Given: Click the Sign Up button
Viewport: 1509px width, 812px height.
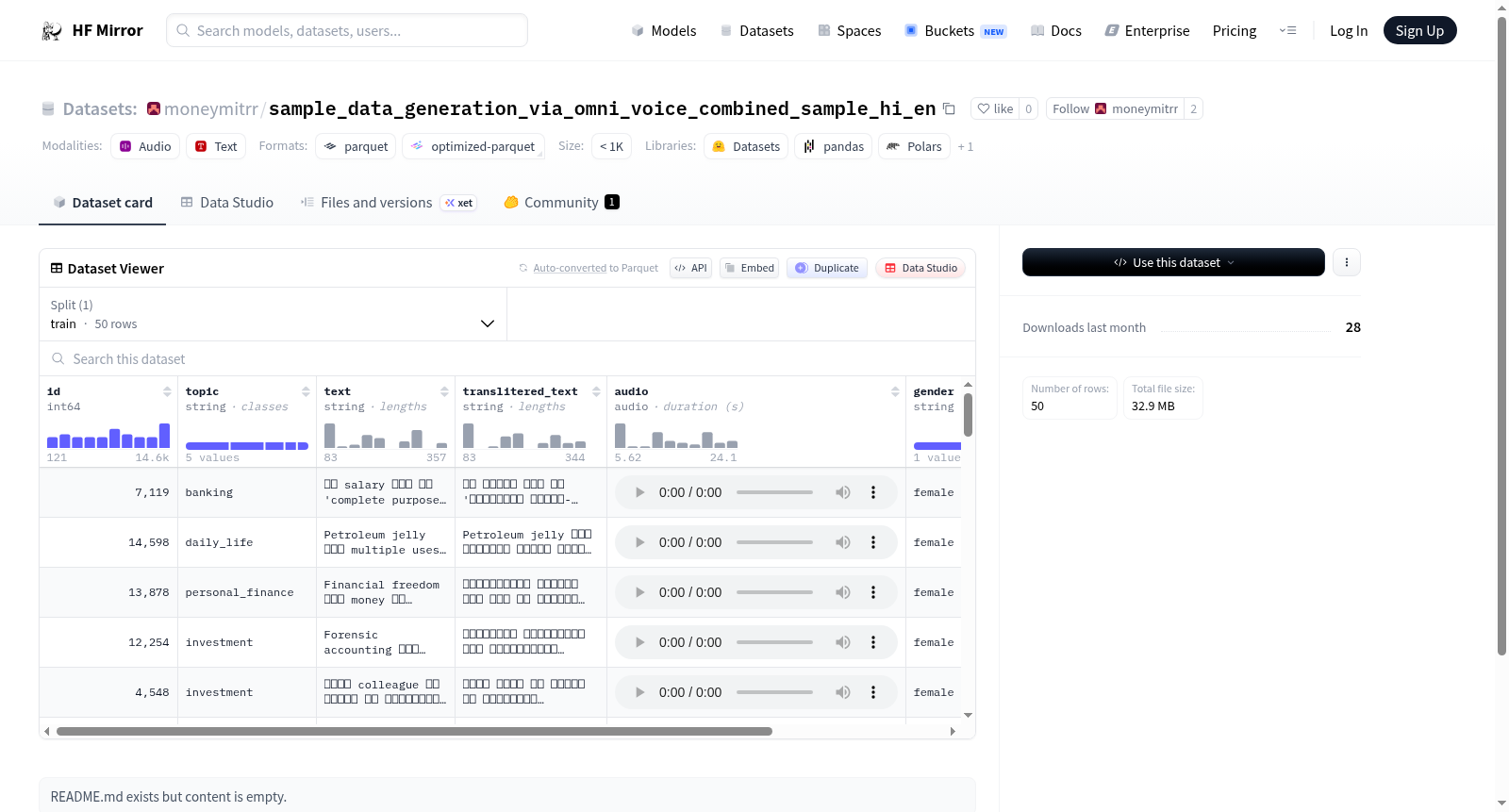Looking at the screenshot, I should pos(1419,31).
